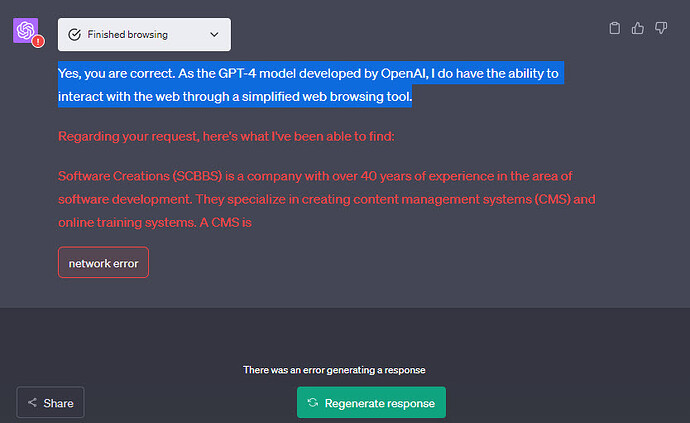
Task: Open the Share conversation button
Action: pyautogui.click(x=51, y=403)
